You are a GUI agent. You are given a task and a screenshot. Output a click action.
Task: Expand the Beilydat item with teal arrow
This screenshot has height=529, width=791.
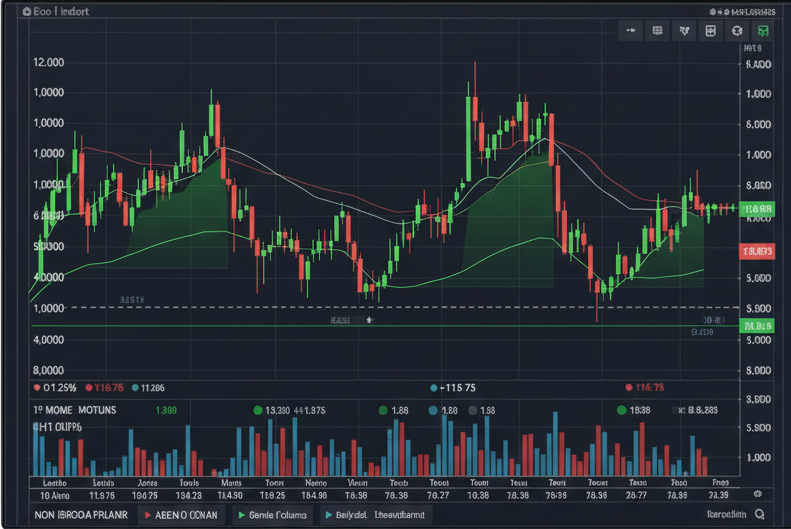coord(328,515)
